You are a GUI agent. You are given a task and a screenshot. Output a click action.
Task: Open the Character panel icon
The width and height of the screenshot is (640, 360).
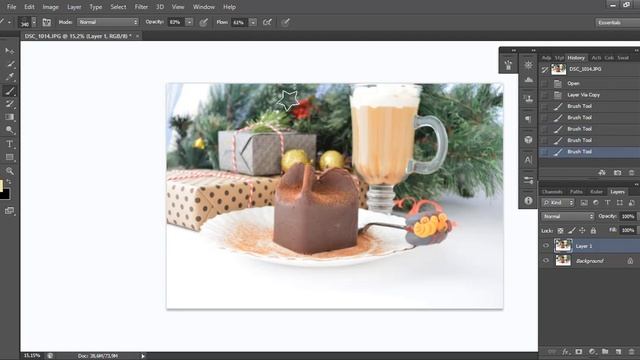click(x=528, y=160)
